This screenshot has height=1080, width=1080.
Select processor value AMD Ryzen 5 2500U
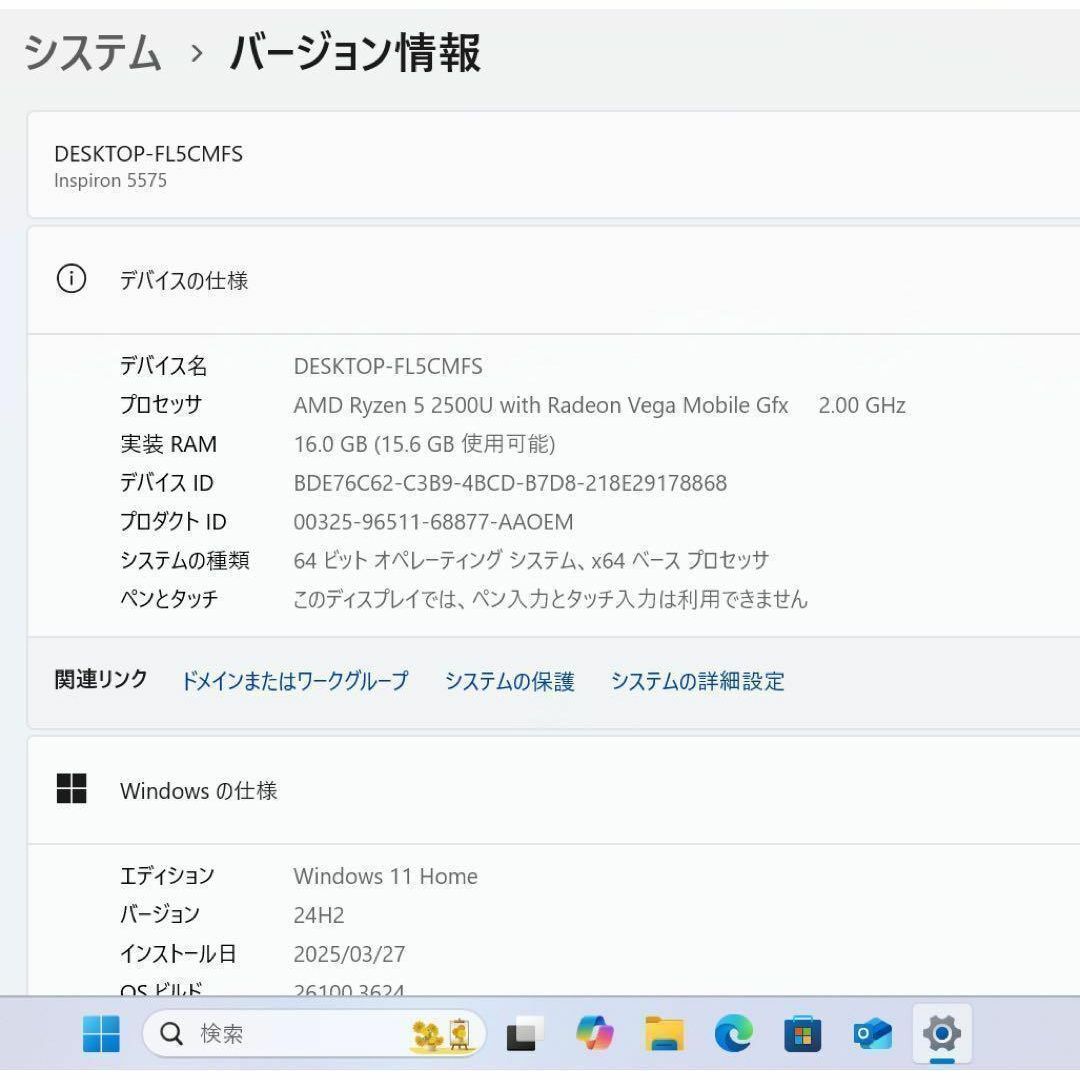pyautogui.click(x=541, y=405)
